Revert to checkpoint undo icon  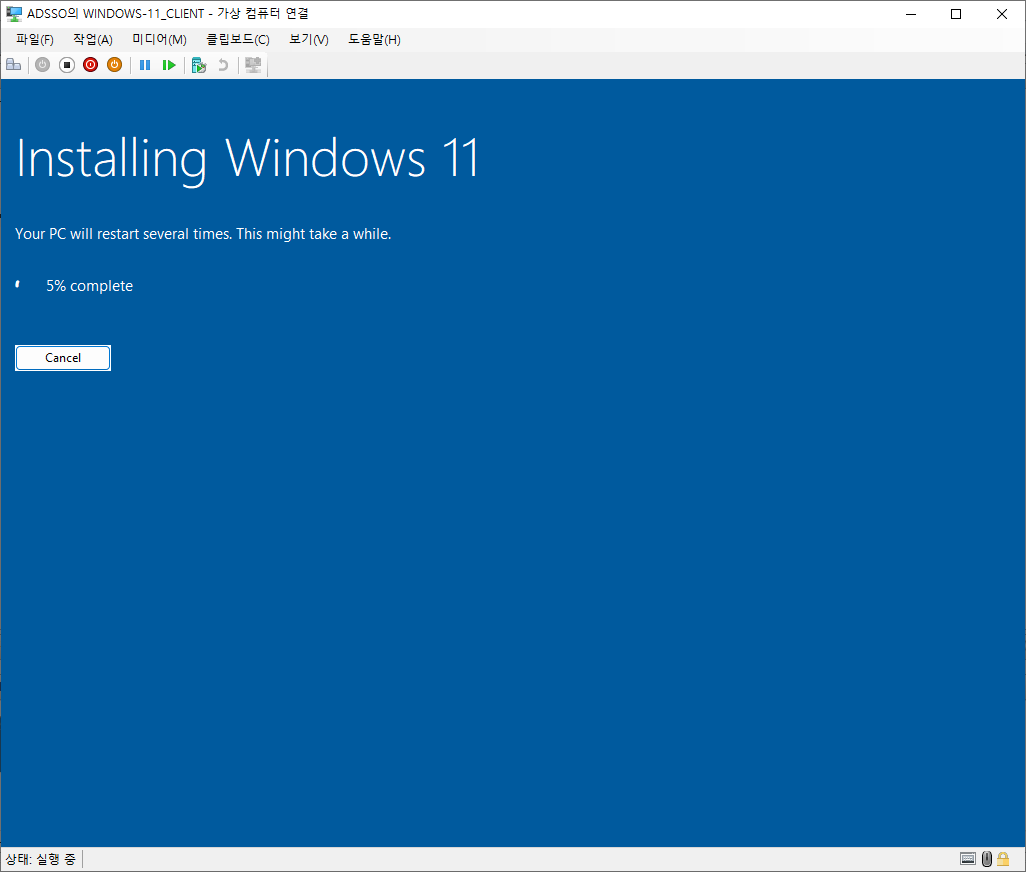[x=223, y=65]
